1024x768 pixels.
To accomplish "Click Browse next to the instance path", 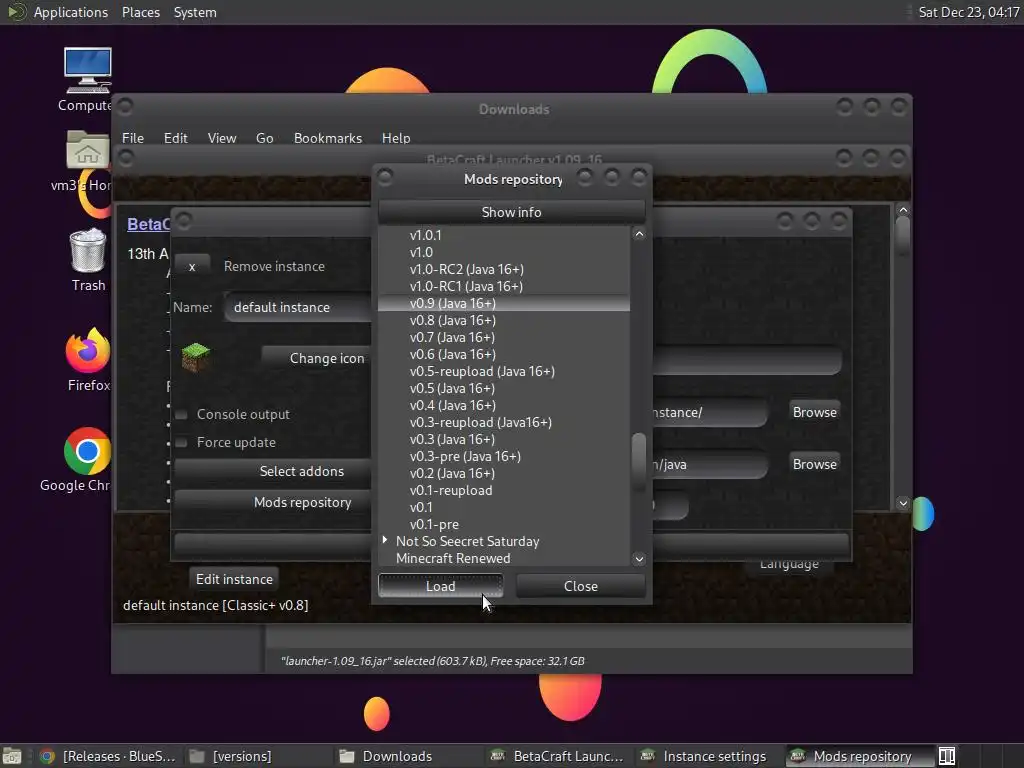I will 814,412.
